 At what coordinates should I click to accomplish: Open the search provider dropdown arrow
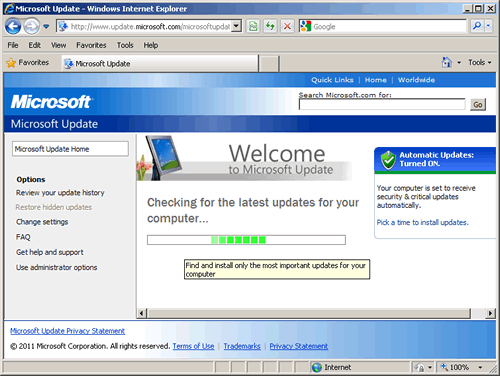click(x=489, y=26)
